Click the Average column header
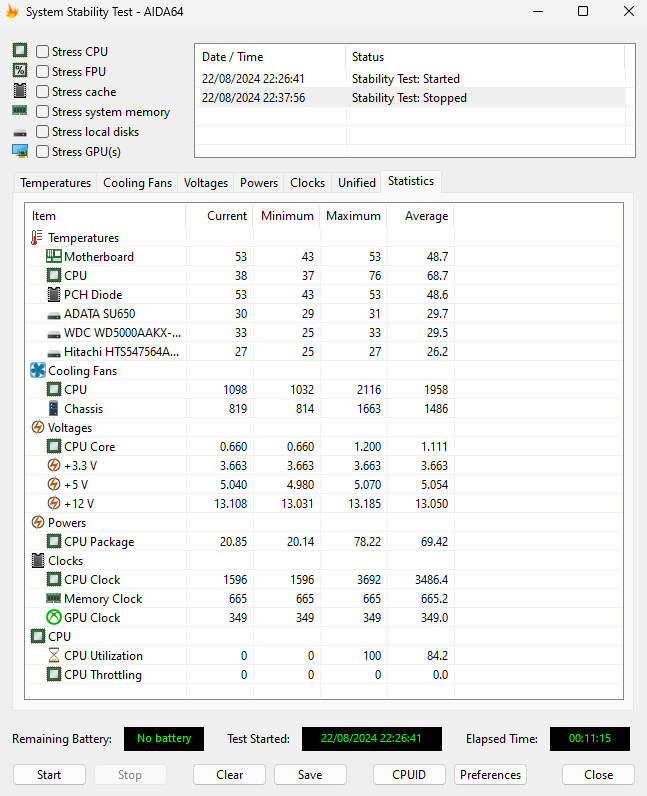 420,216
